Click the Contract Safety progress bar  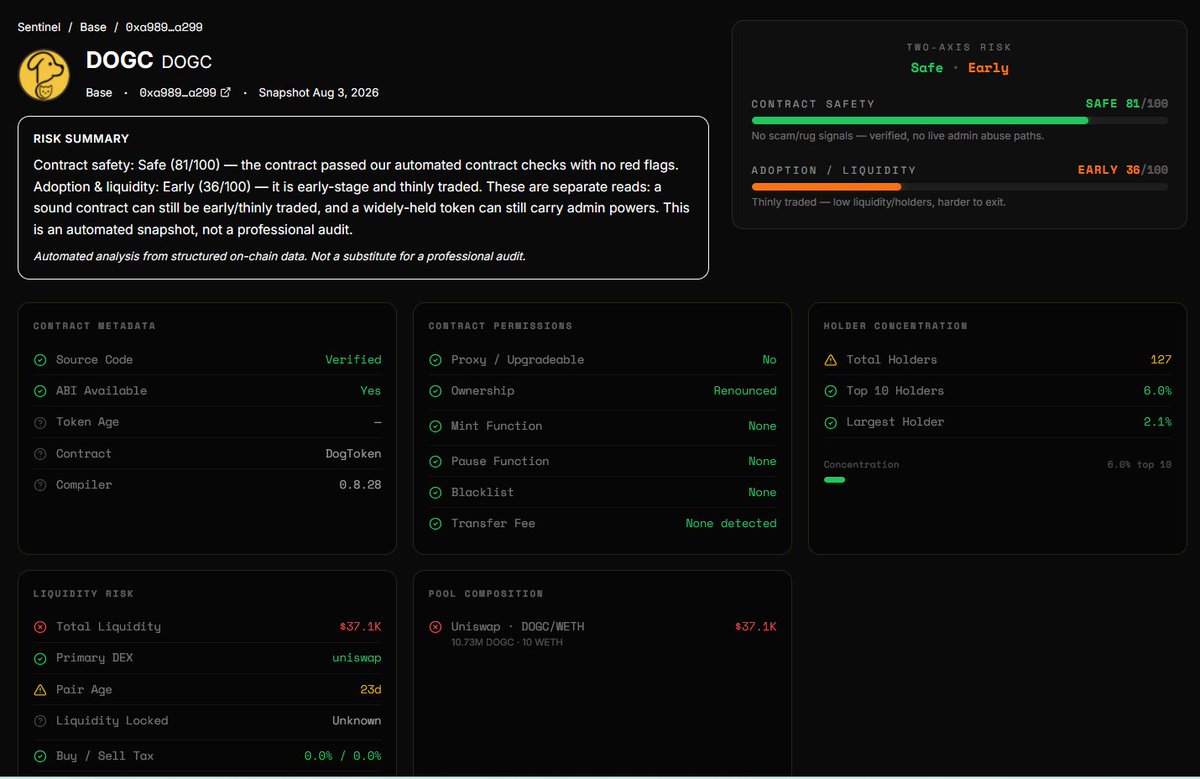960,120
